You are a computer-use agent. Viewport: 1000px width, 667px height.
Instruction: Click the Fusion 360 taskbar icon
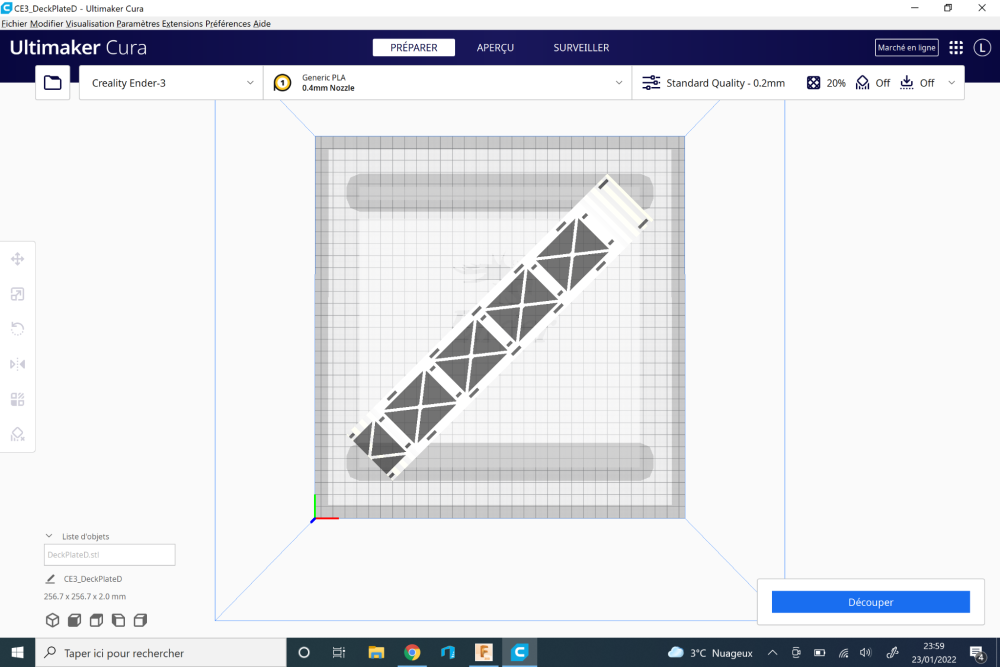[x=484, y=652]
